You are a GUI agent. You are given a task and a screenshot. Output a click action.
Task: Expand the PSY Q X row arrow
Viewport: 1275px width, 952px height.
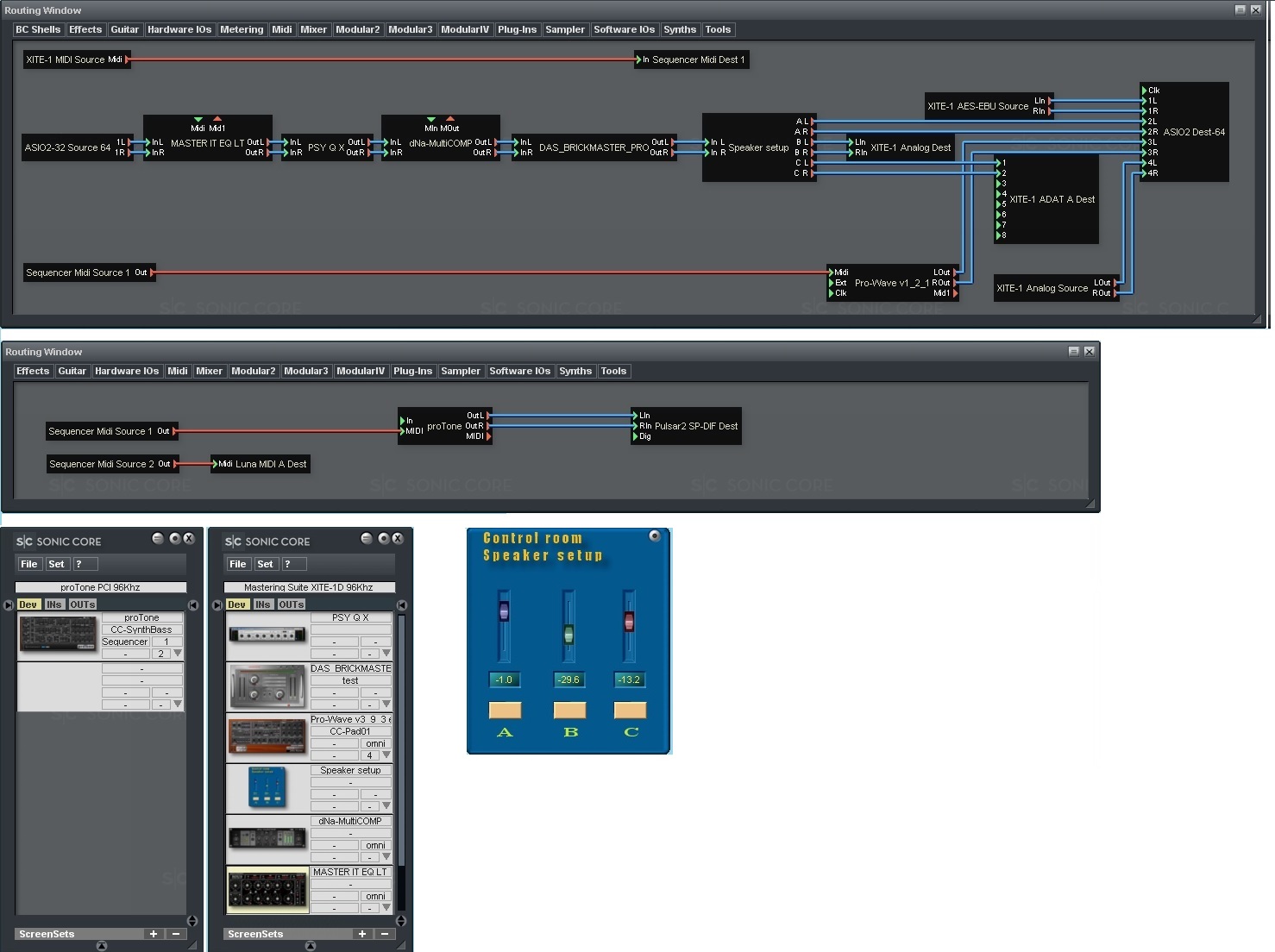point(386,653)
